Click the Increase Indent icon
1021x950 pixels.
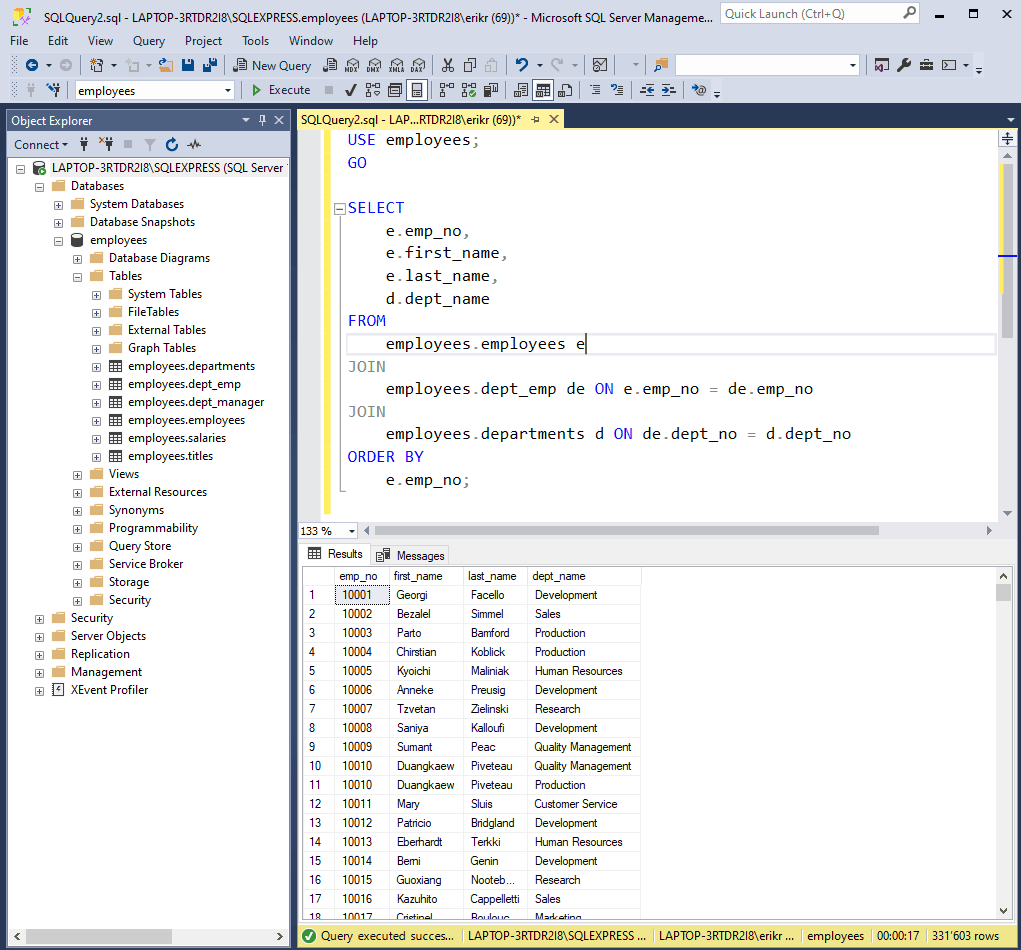coord(669,90)
